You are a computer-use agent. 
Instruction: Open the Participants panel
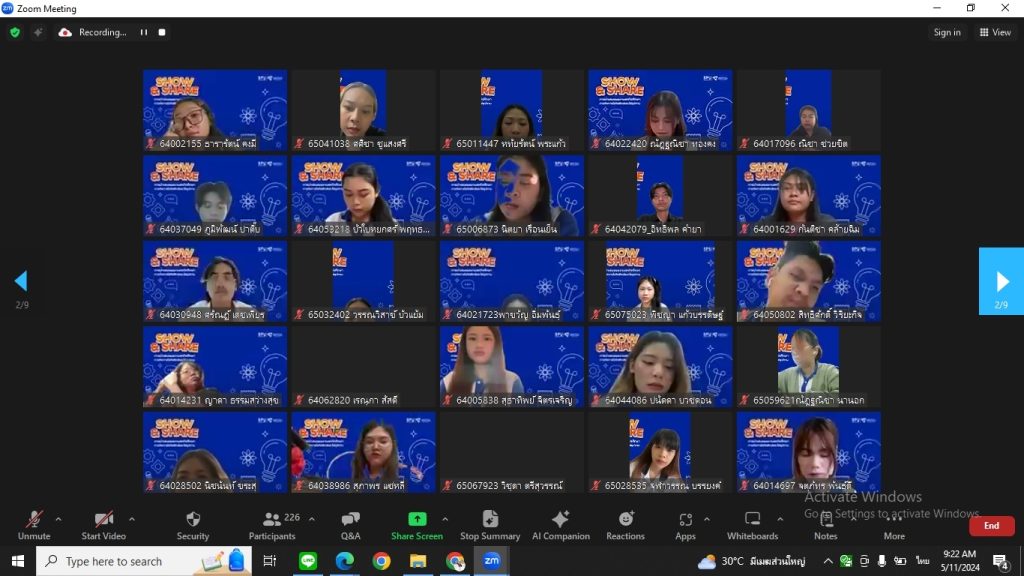tap(272, 525)
